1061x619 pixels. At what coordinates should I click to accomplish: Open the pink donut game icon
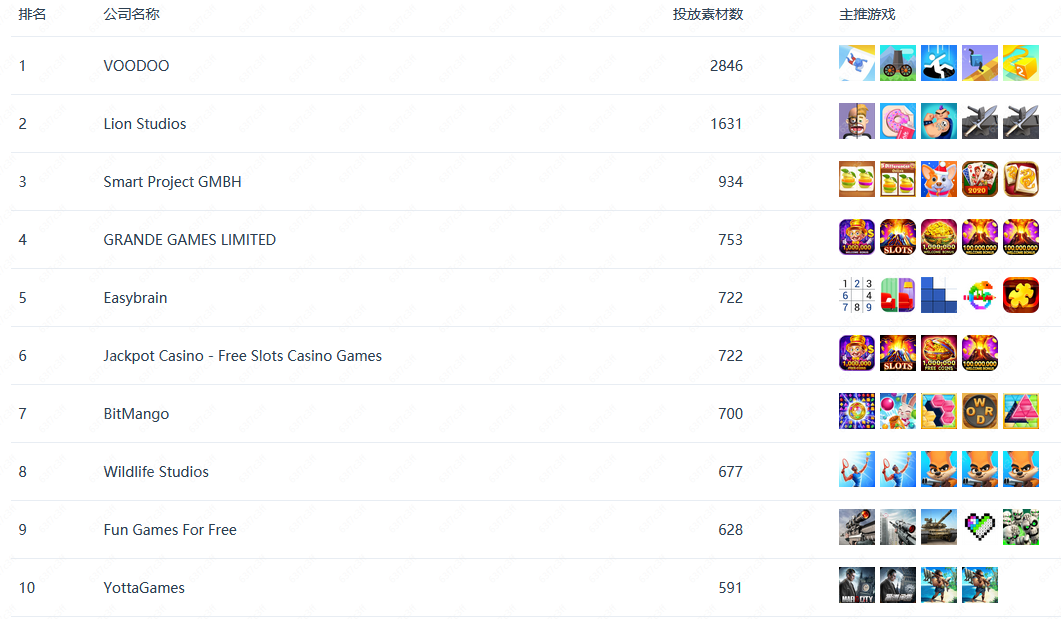pyautogui.click(x=898, y=121)
